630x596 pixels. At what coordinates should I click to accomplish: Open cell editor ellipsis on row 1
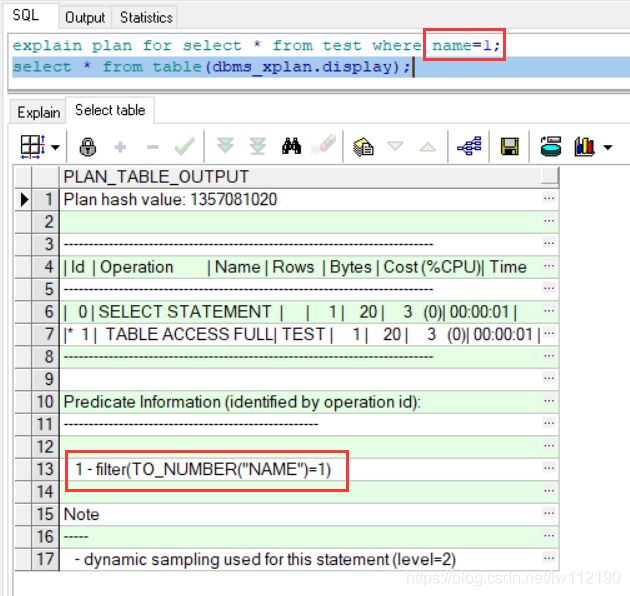coord(549,199)
